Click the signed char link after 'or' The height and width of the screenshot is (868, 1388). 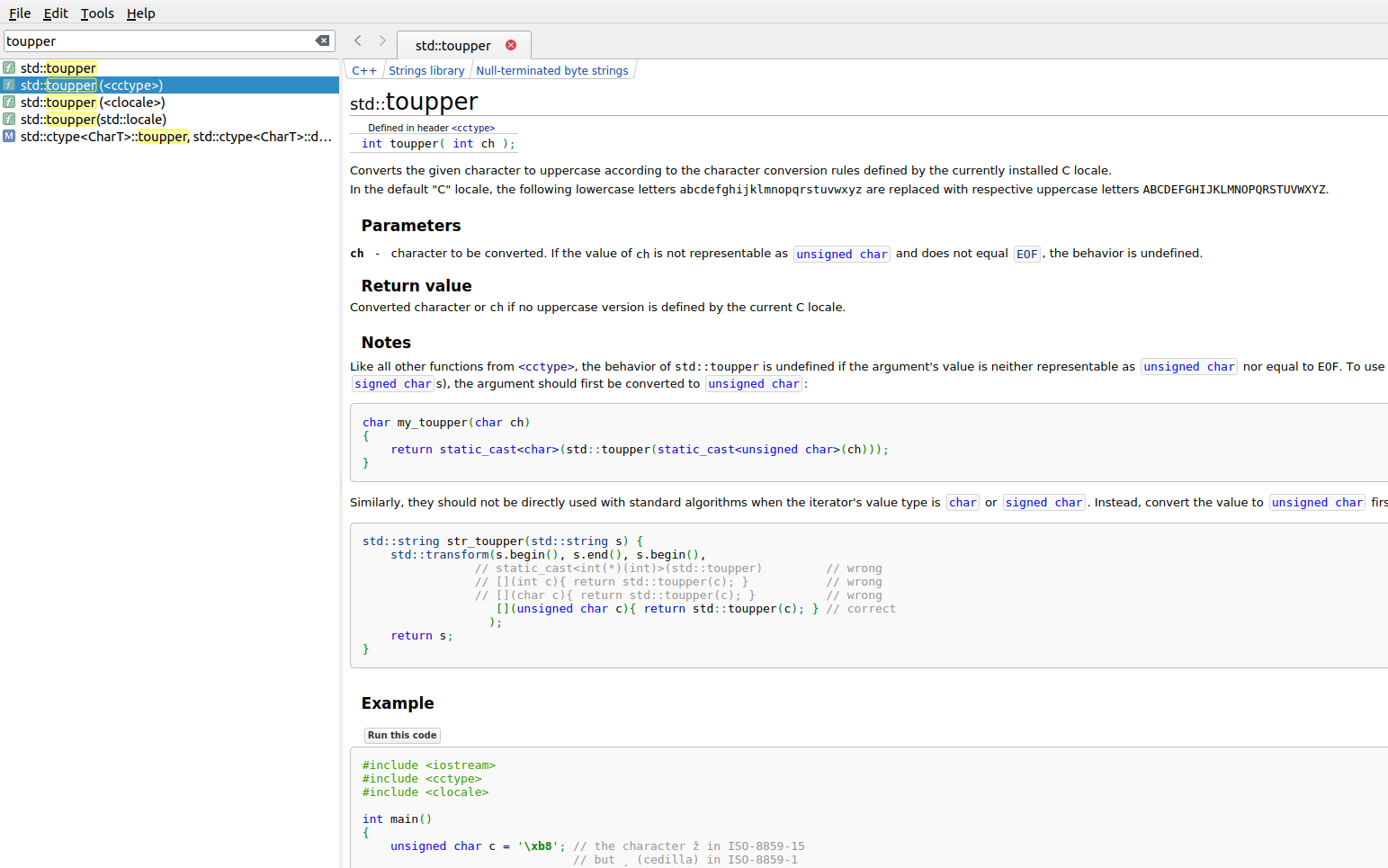[x=1044, y=503]
